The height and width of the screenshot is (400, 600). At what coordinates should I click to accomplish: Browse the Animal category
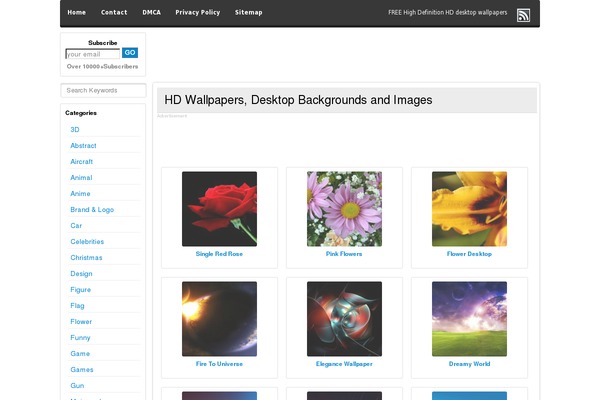pos(81,178)
